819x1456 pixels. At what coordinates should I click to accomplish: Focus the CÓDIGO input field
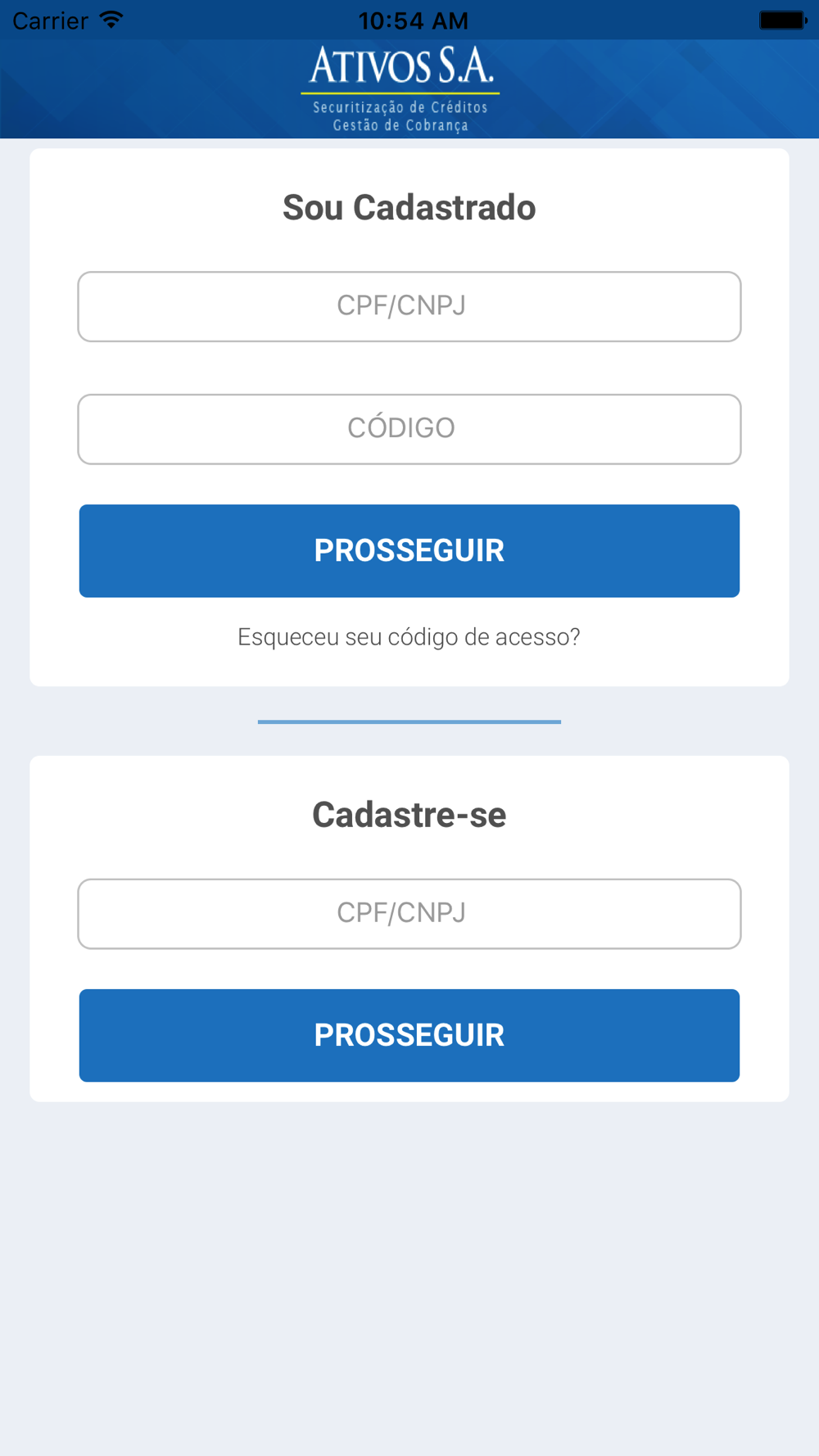(409, 429)
